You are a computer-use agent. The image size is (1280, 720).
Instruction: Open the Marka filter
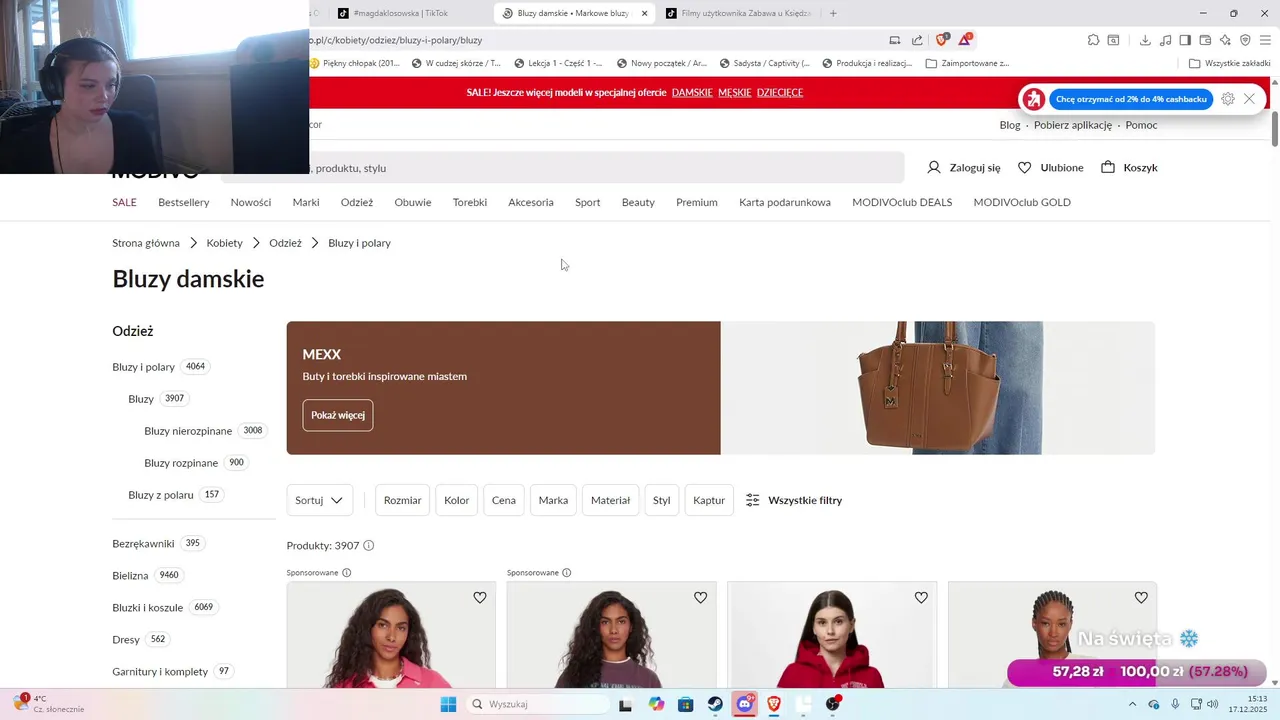(x=553, y=500)
